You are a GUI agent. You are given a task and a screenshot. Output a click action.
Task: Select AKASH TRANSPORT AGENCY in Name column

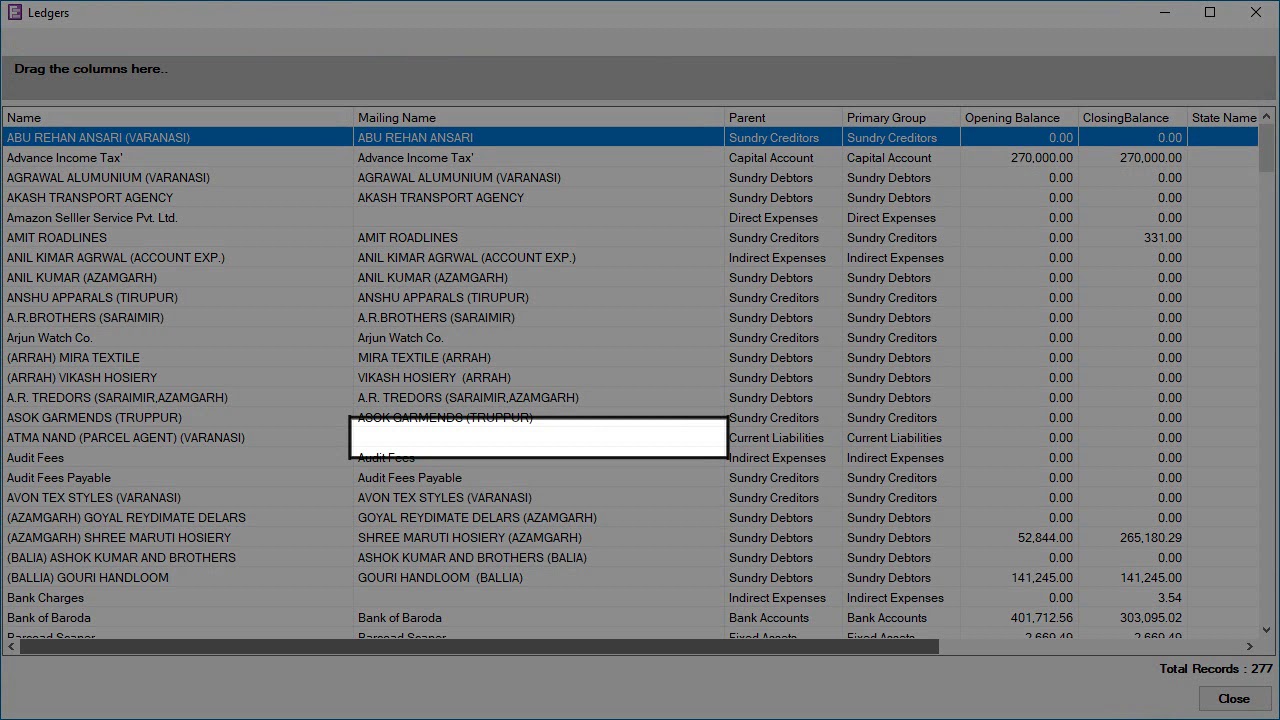point(179,197)
